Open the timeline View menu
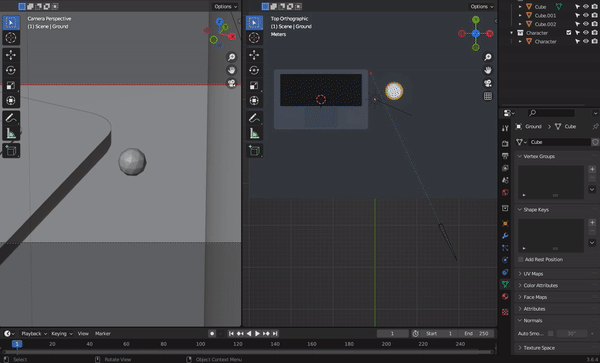Image resolution: width=600 pixels, height=363 pixels. pyautogui.click(x=83, y=334)
